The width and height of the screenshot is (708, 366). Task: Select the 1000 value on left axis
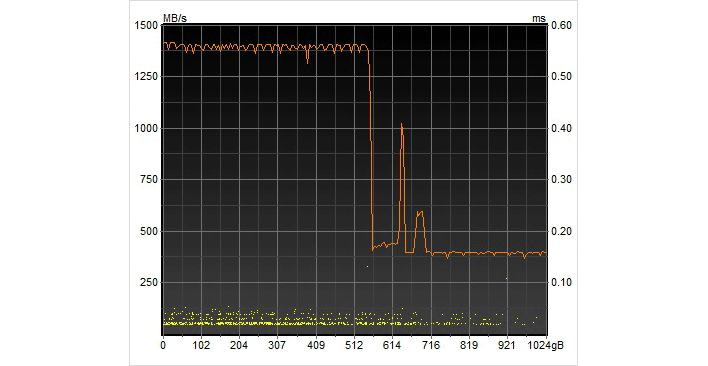[146, 128]
